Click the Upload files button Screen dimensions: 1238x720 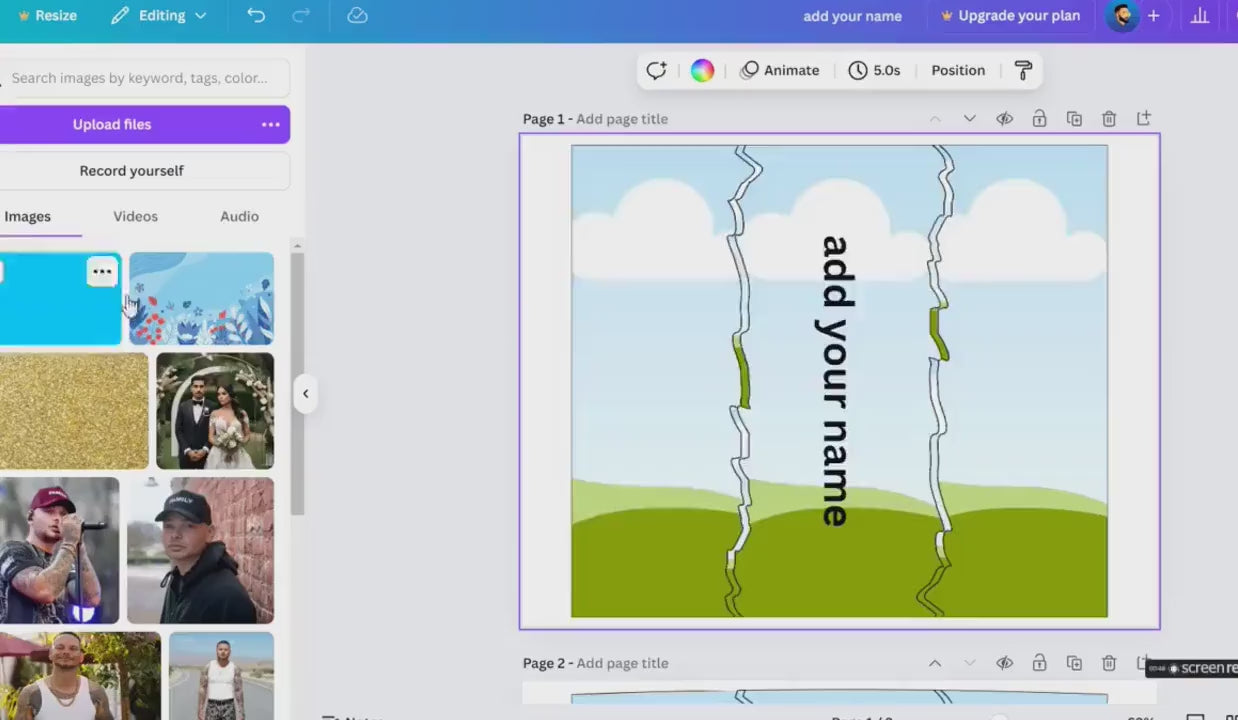pyautogui.click(x=112, y=125)
